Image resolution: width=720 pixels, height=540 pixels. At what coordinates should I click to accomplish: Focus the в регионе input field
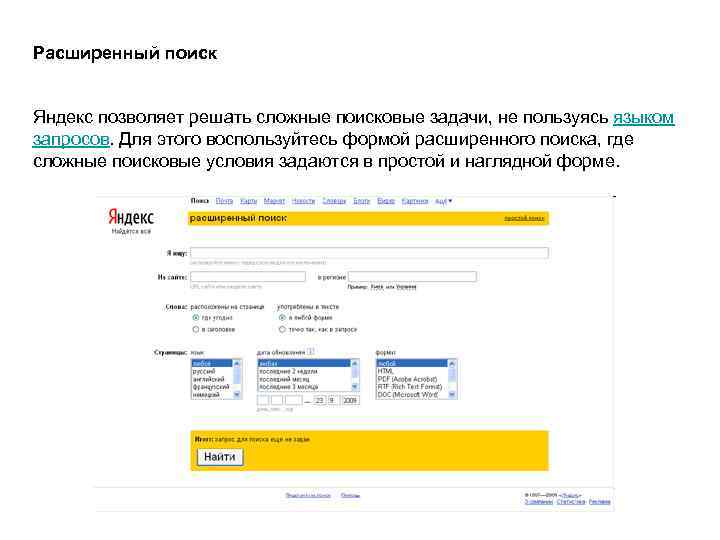point(412,276)
